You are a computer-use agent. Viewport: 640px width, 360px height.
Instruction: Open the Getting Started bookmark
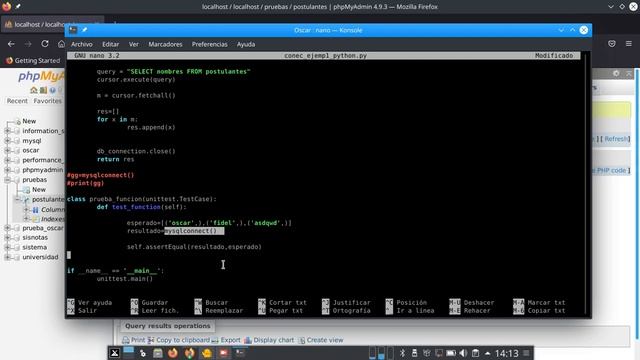click(33, 60)
